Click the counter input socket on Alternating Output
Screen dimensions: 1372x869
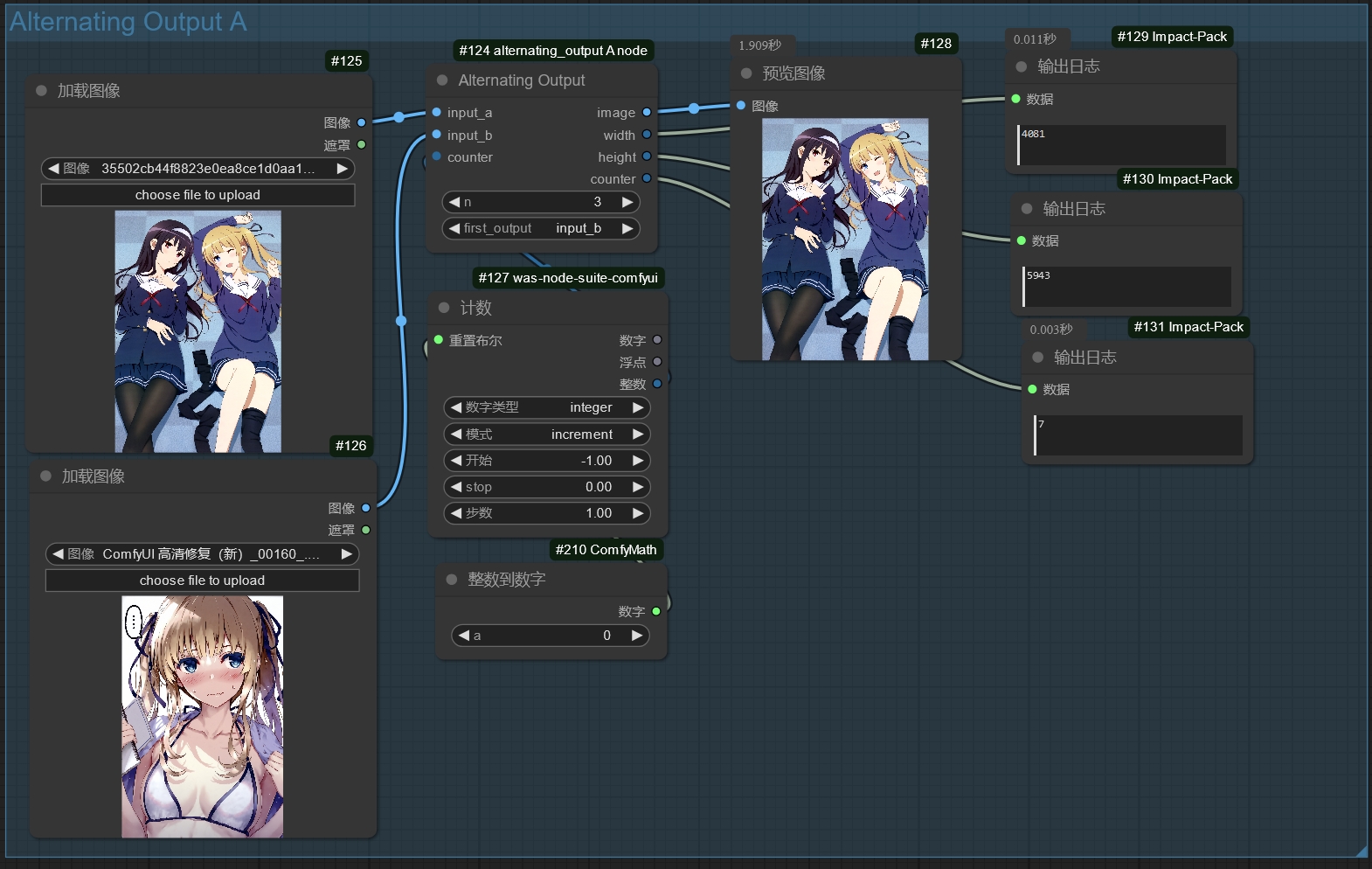pyautogui.click(x=437, y=156)
